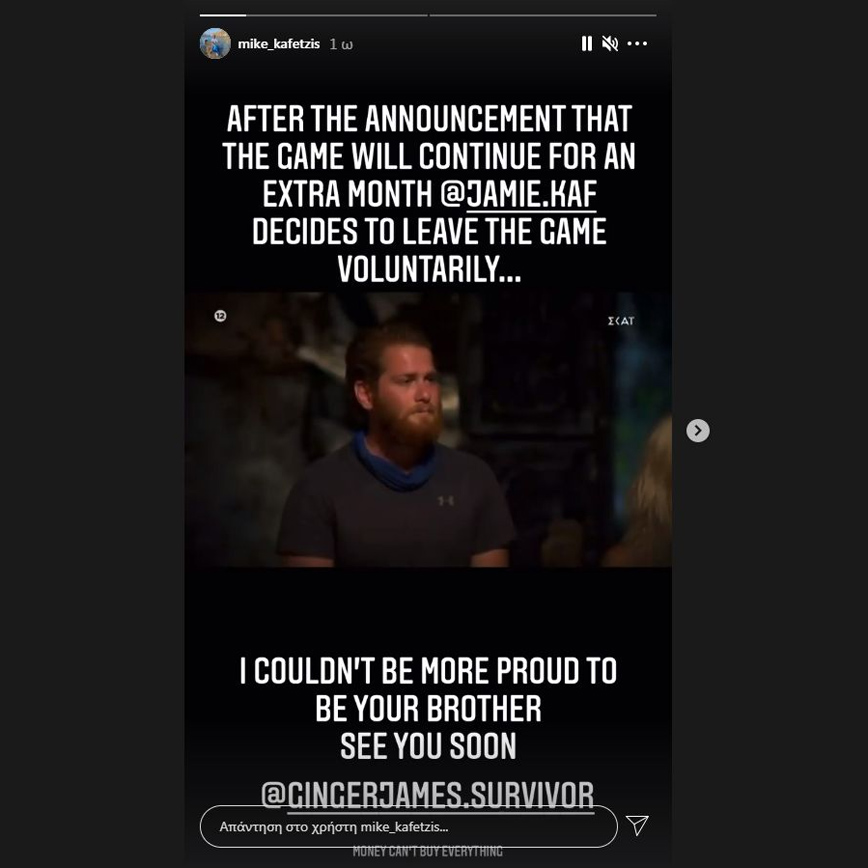This screenshot has height=868, width=868.
Task: Click the "See you soon" text line
Action: coord(428,746)
